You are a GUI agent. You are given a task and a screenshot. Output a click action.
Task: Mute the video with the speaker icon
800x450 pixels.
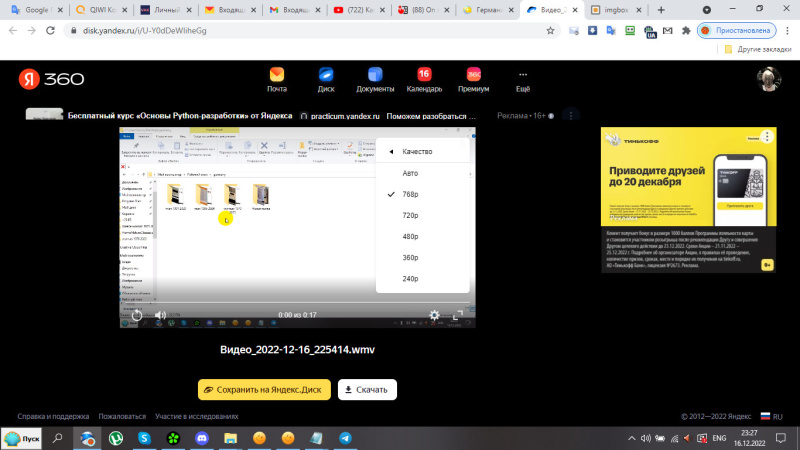click(160, 315)
